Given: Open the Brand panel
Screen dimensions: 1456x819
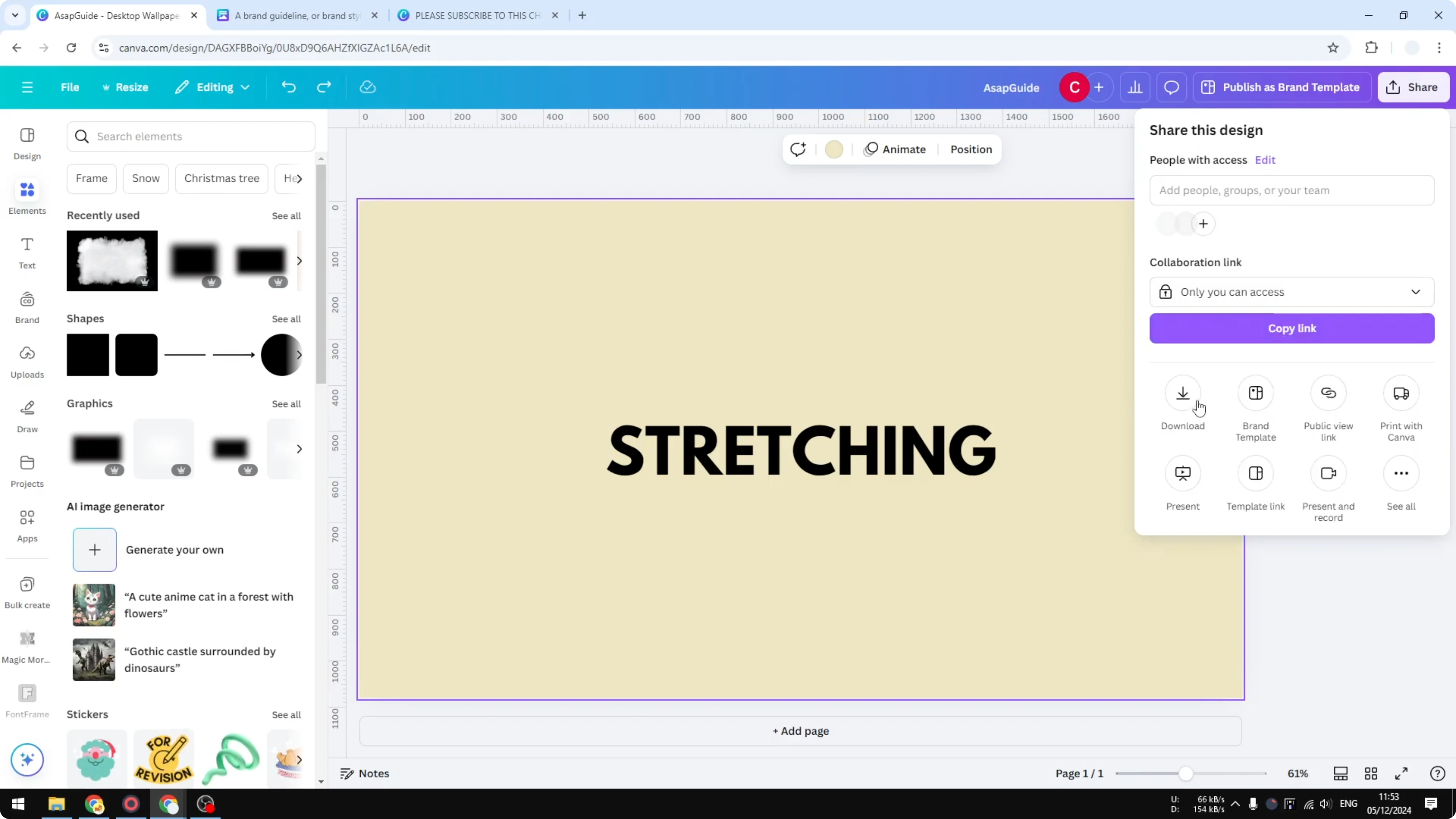Looking at the screenshot, I should (x=27, y=307).
